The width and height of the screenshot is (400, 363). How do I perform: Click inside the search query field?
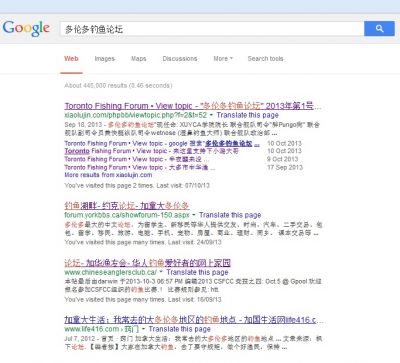click(x=212, y=29)
